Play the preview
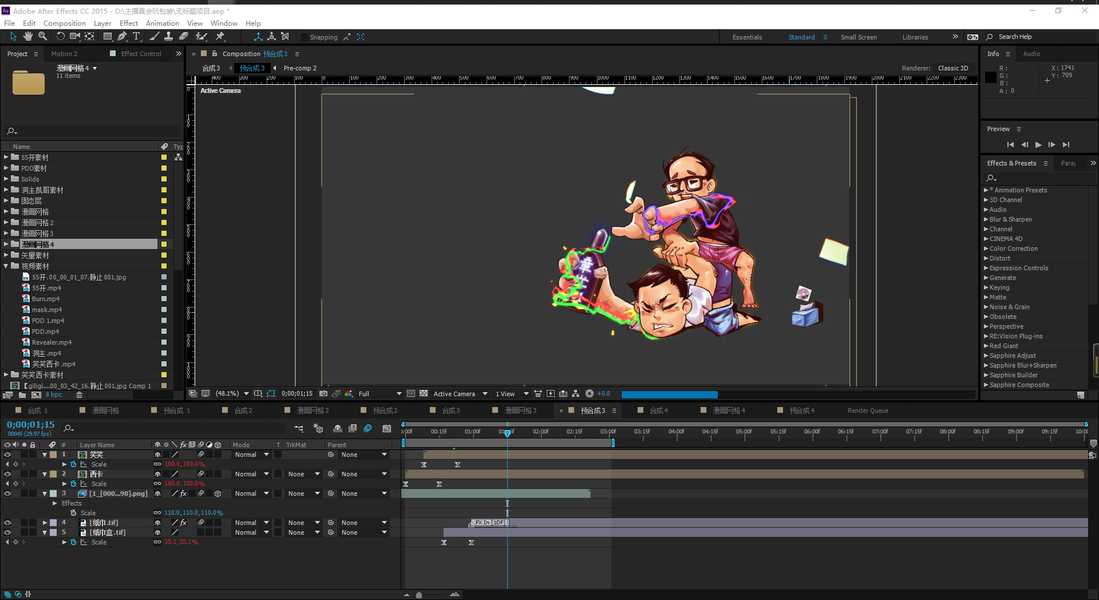Screen dimensions: 1099x600 (x=1038, y=145)
